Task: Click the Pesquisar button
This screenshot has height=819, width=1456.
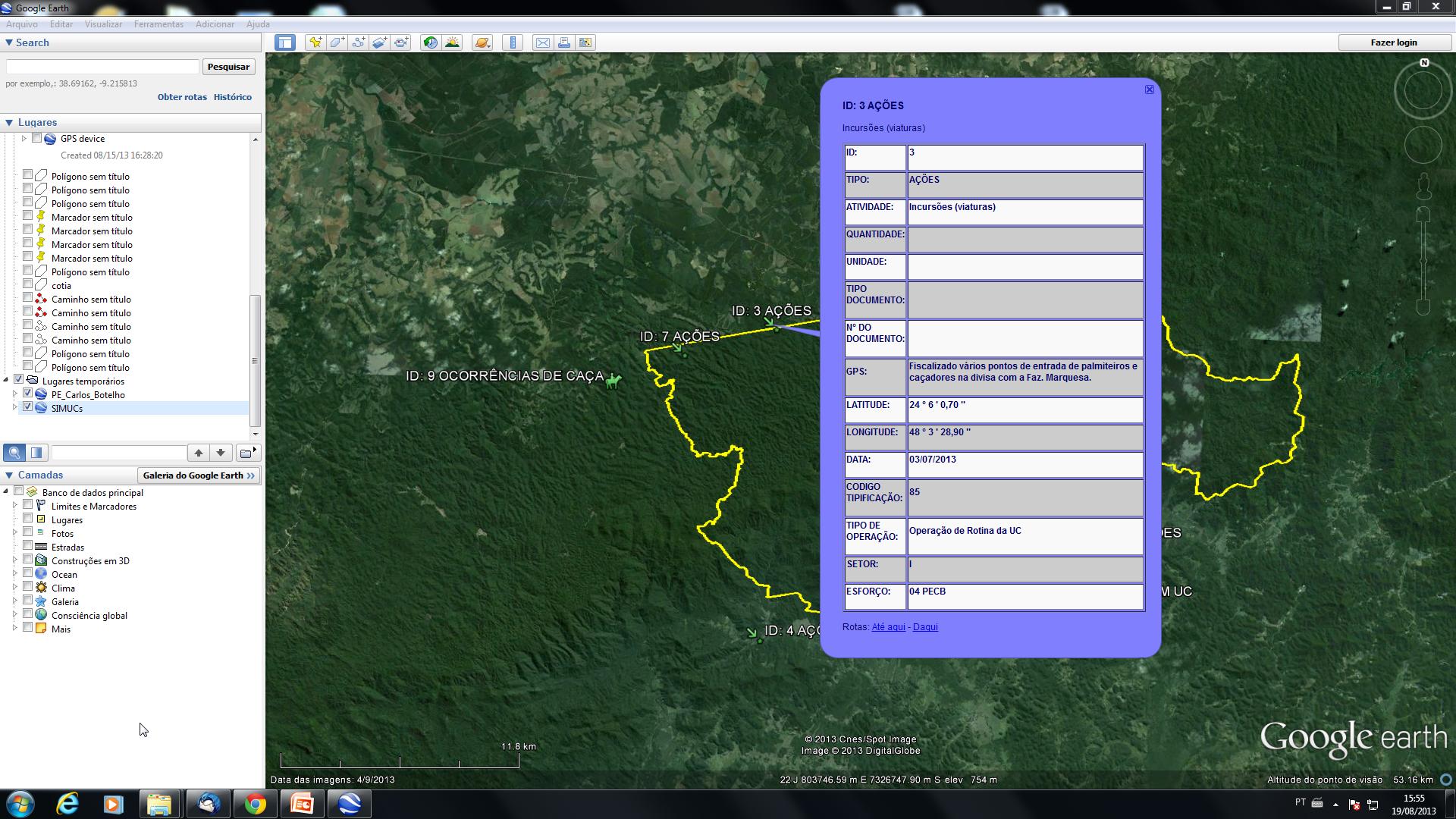Action: (x=228, y=67)
